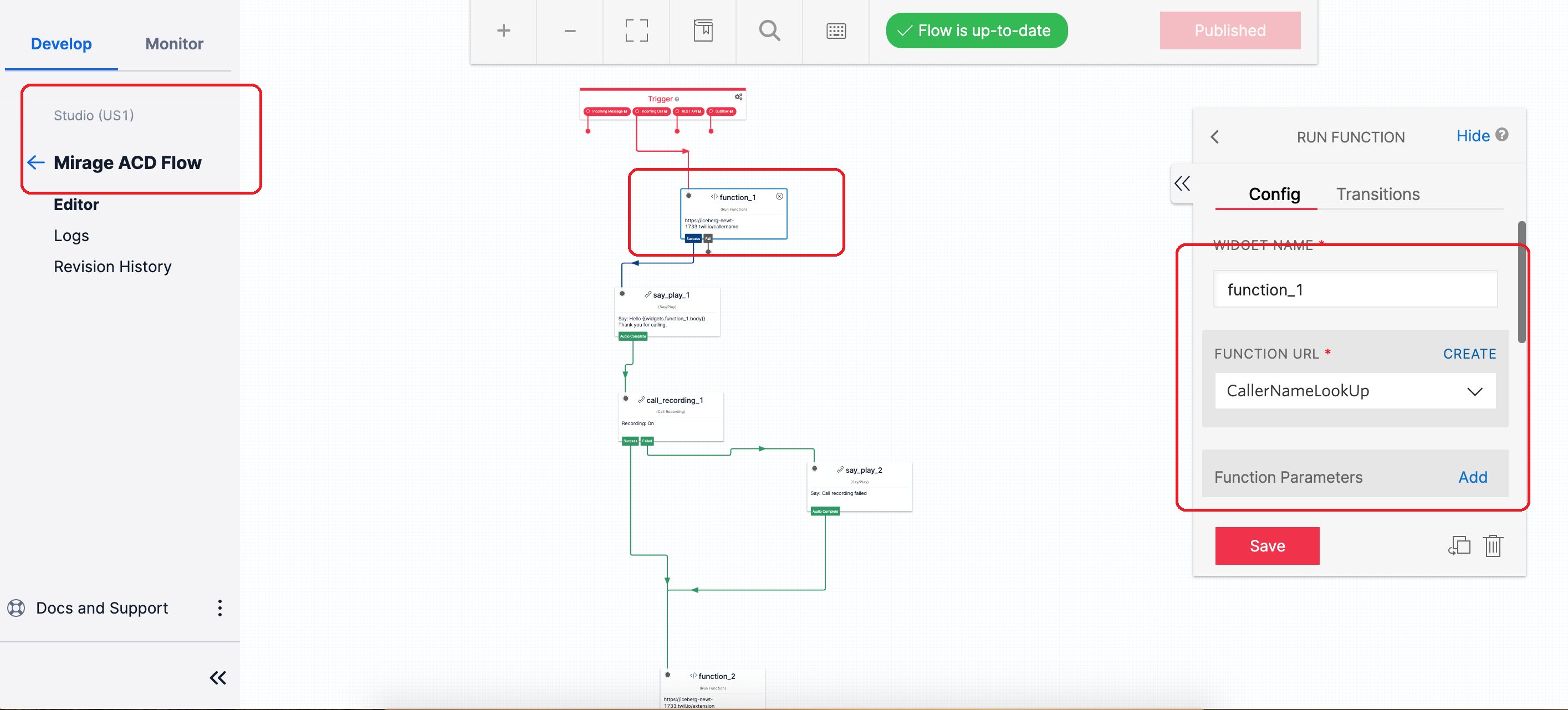Select the Incoming Message trigger pill

point(607,111)
